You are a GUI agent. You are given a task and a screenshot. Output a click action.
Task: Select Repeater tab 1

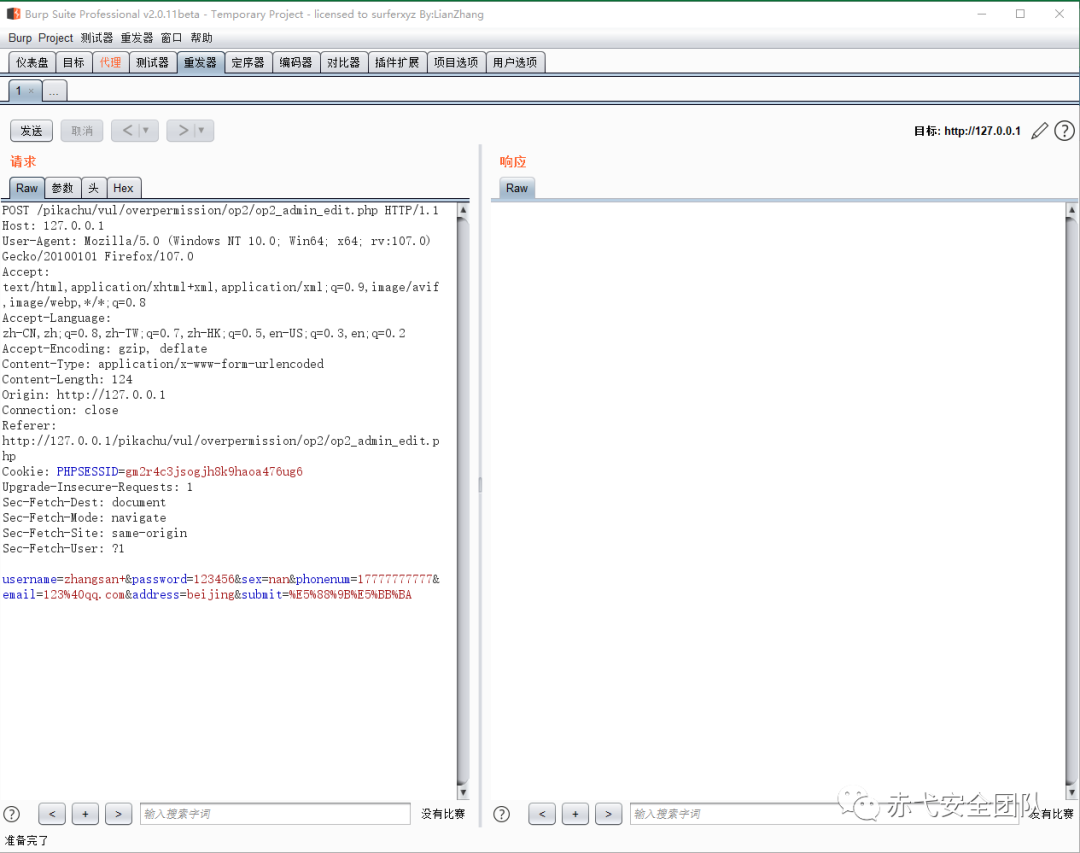coord(19,91)
